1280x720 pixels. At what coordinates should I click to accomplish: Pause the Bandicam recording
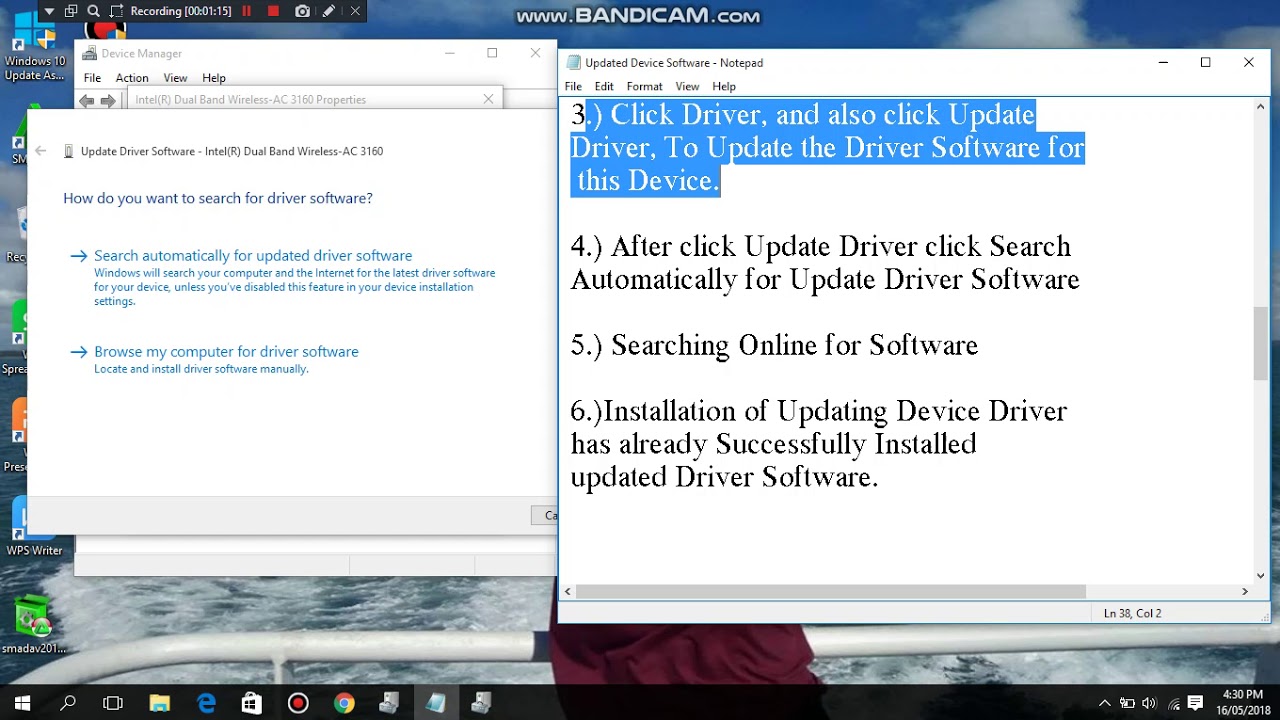pos(247,11)
